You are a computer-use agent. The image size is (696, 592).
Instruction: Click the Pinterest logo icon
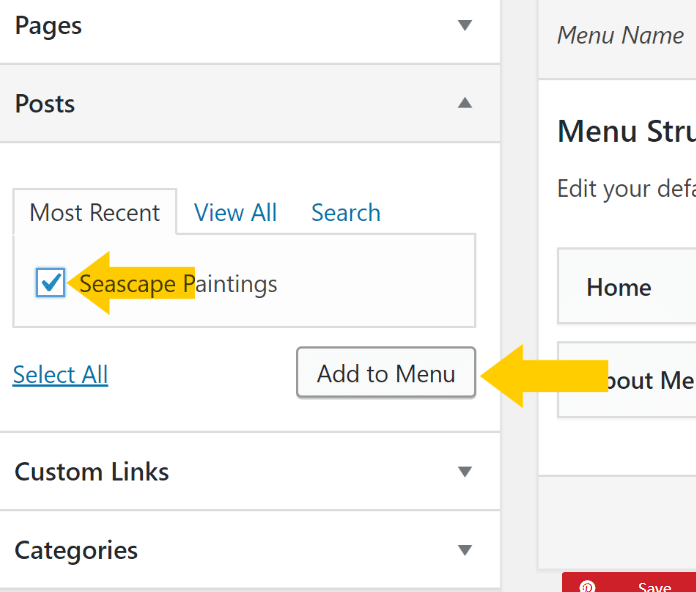(x=588, y=586)
